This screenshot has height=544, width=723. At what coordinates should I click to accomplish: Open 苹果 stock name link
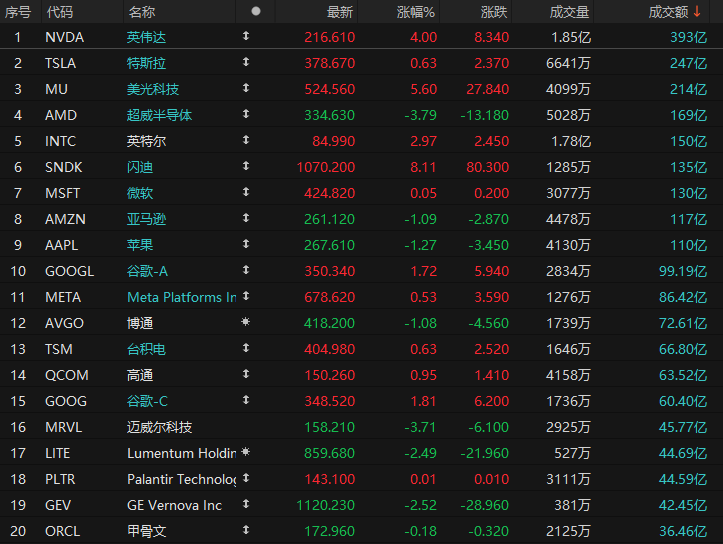coord(140,245)
